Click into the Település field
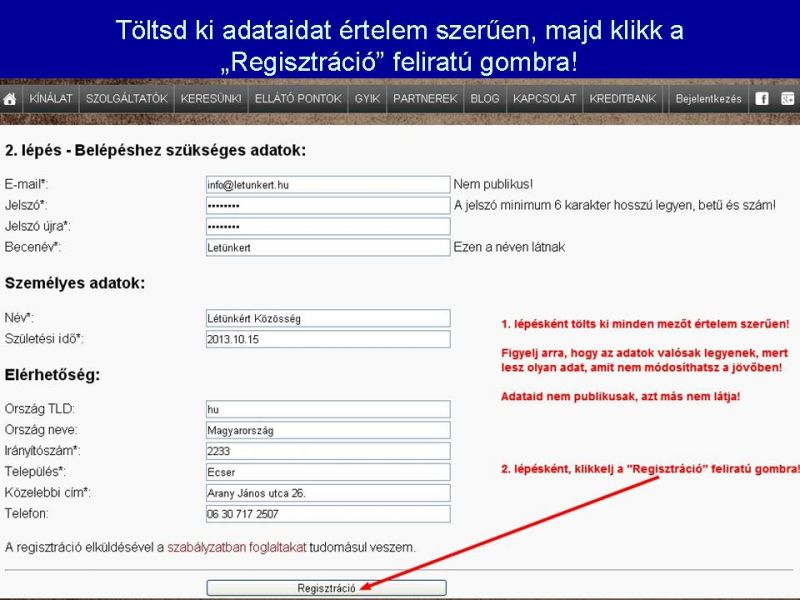The image size is (800, 600). pos(328,472)
